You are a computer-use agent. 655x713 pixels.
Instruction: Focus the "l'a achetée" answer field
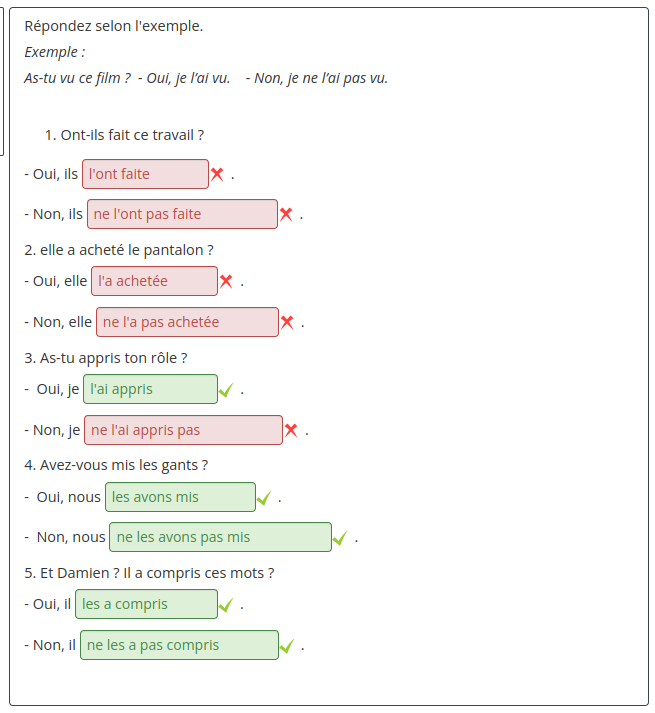(x=154, y=281)
